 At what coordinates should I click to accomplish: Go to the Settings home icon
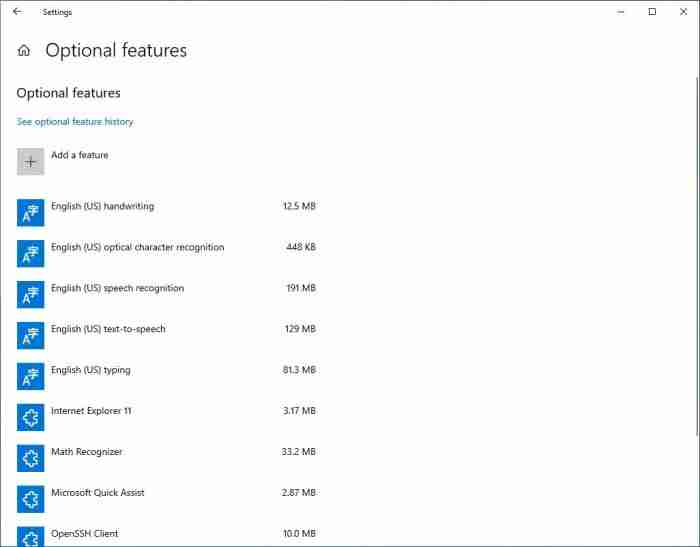(x=24, y=51)
